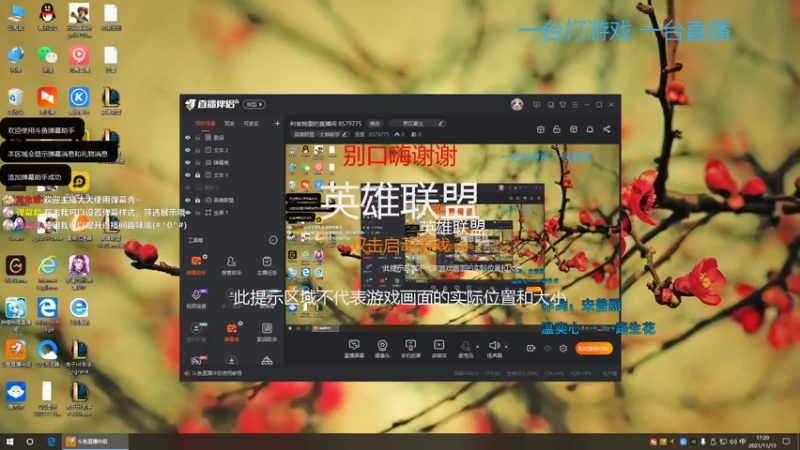Toggle preview eye icon near settings gear
Screen dimensions: 800x450
[547, 348]
